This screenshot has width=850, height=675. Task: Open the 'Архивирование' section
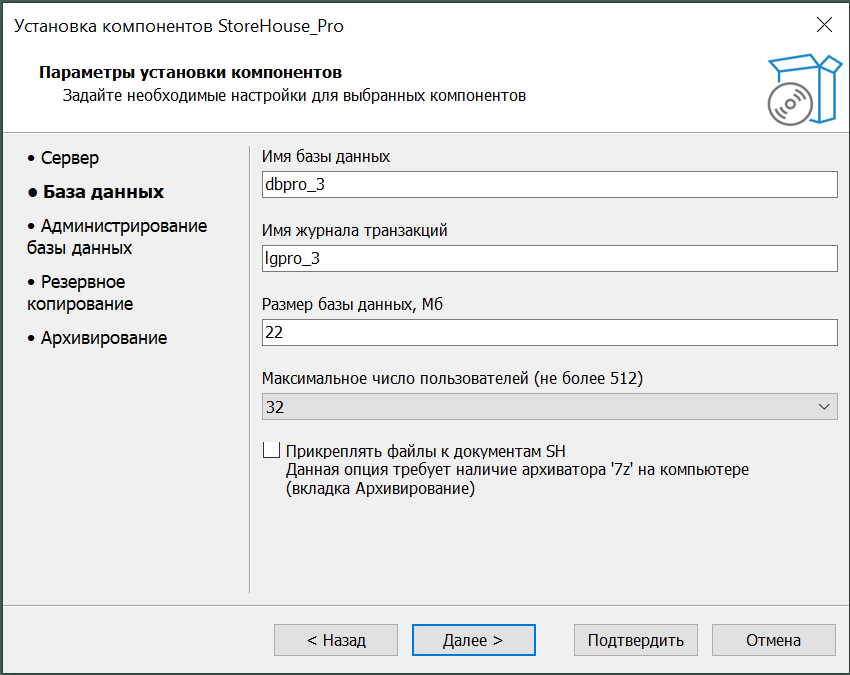tap(103, 338)
